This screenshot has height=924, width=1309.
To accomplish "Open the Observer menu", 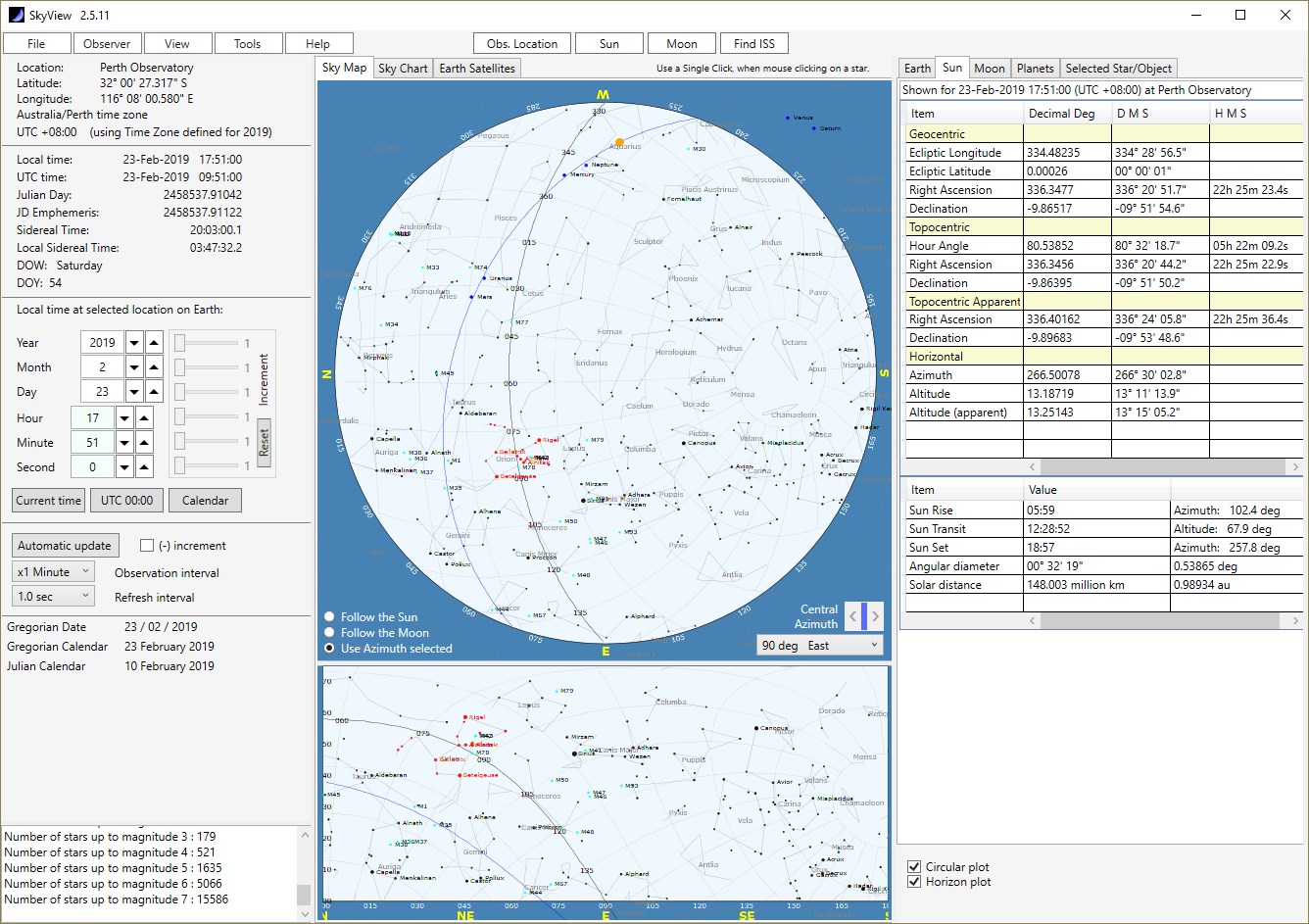I will tap(107, 43).
